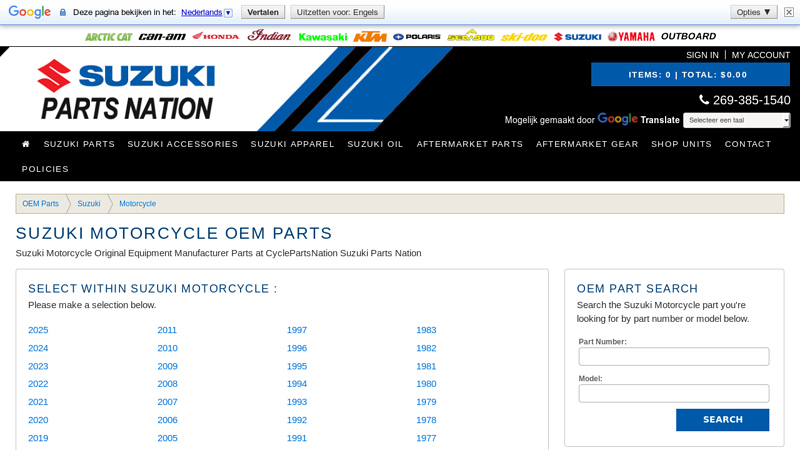Viewport: 800px width, 450px height.
Task: Open the SUZUKI PARTS menu
Action: (79, 144)
